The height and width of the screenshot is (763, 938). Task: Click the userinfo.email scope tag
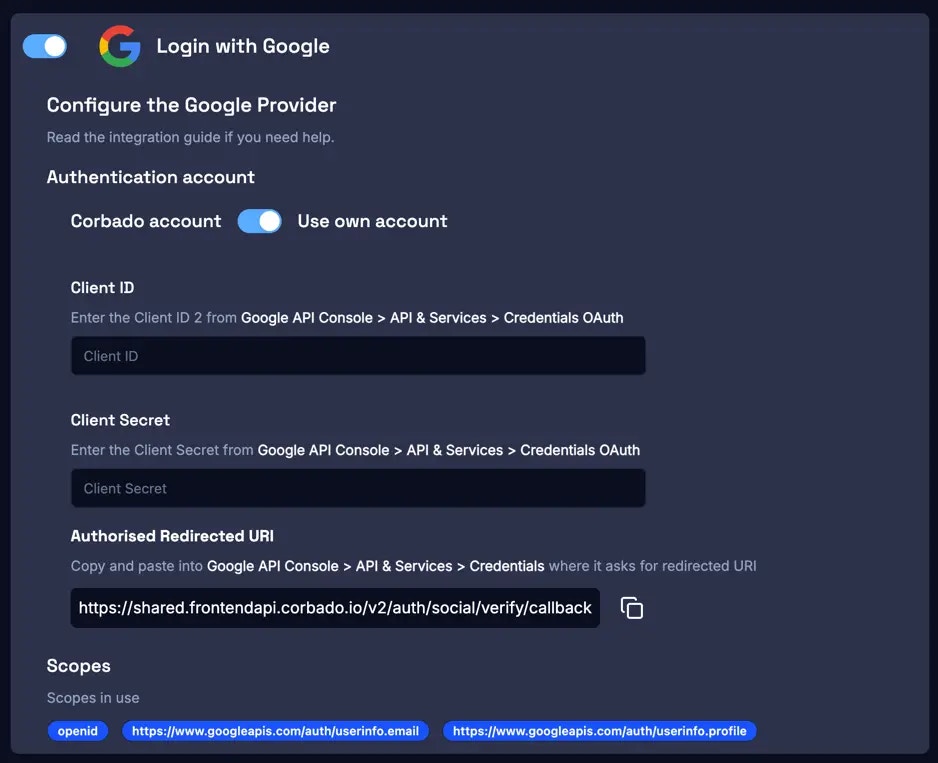(x=275, y=731)
